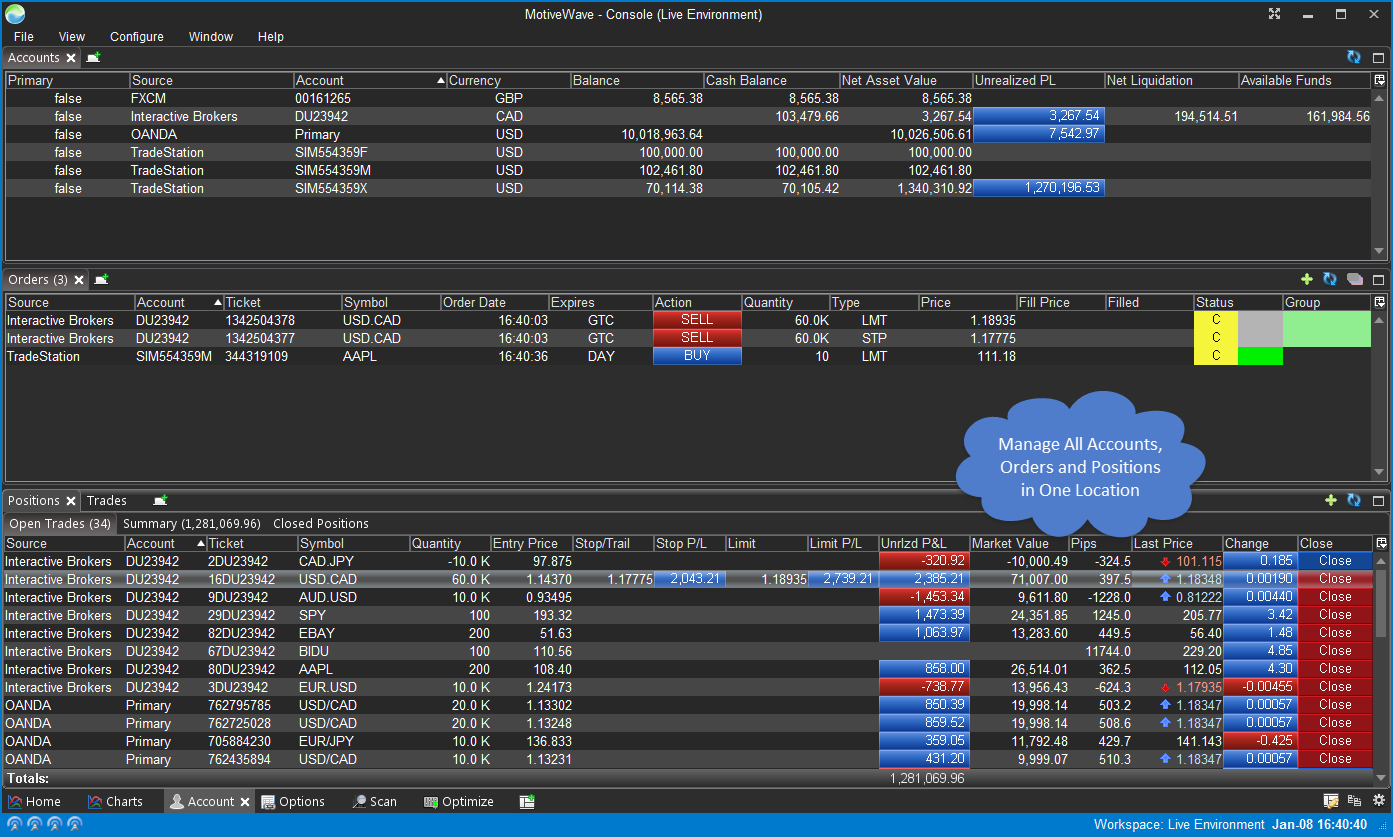Add a new tab beside the Accounts tab
This screenshot has height=837, width=1393.
(x=93, y=58)
